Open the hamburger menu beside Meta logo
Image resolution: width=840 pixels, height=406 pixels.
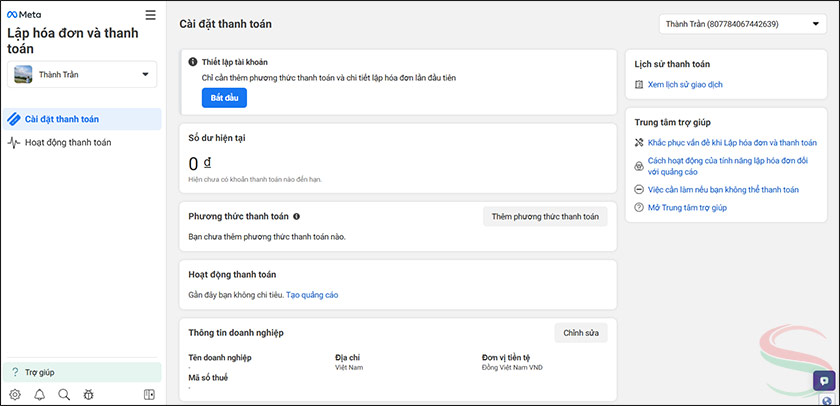tap(150, 15)
